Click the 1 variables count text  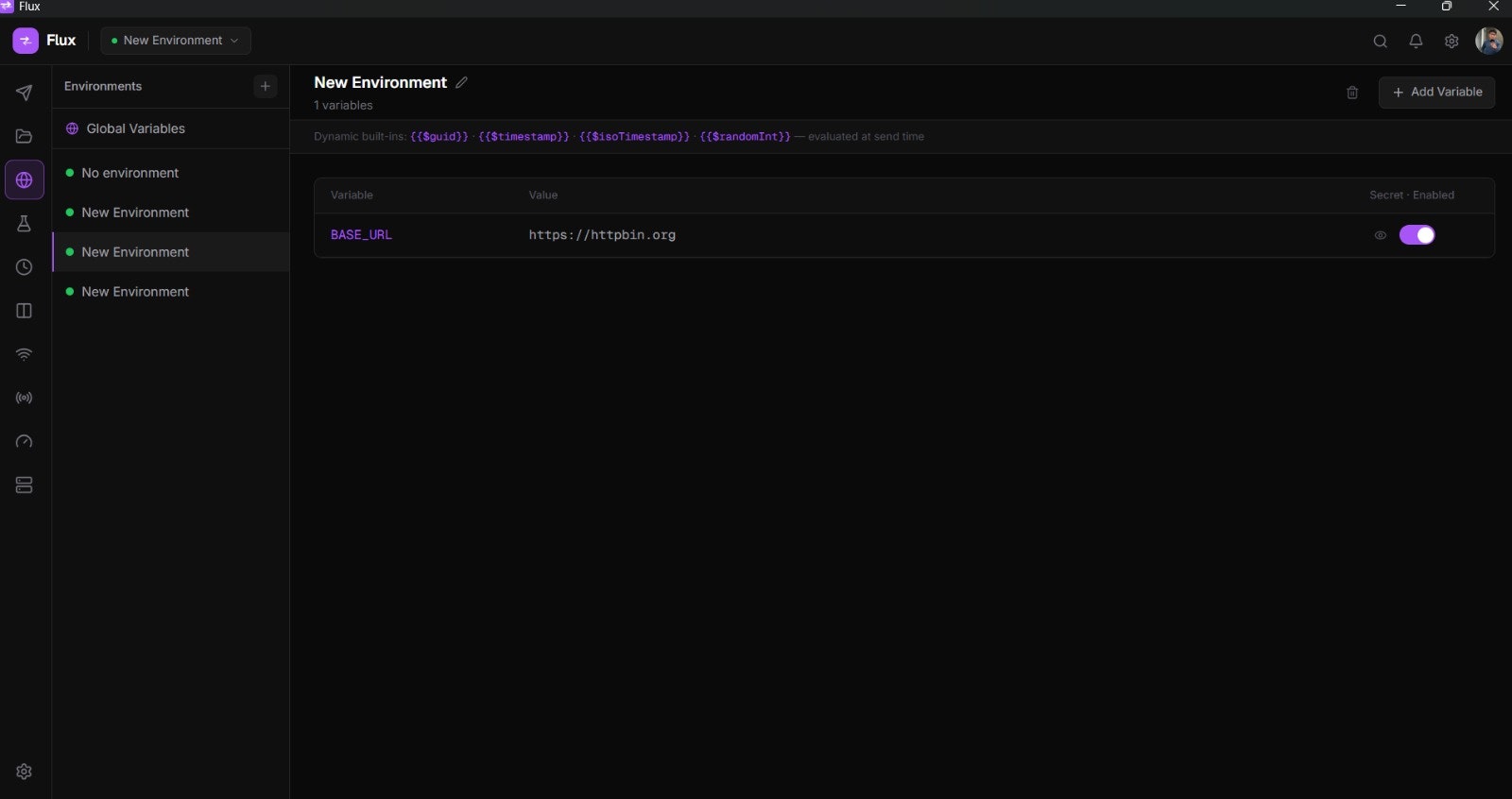click(x=343, y=106)
